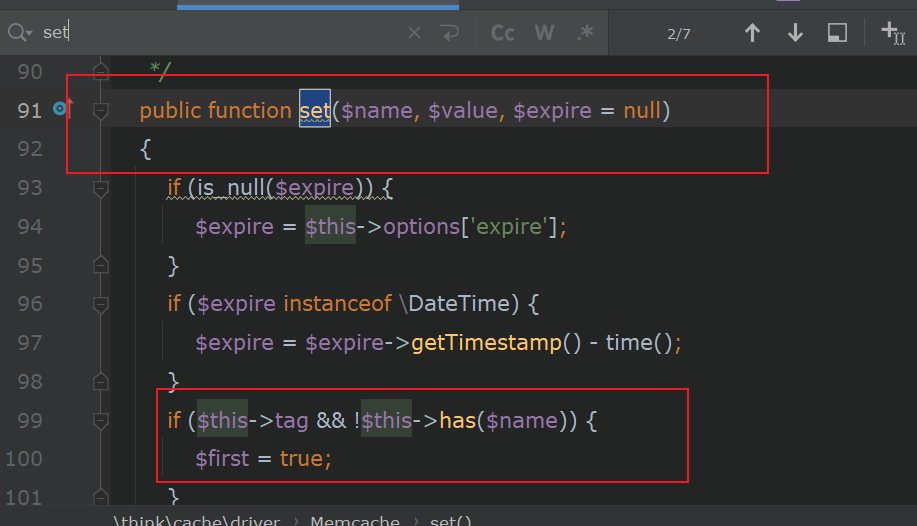
Task: Open search history via magnifier icon
Action: pyautogui.click(x=19, y=33)
